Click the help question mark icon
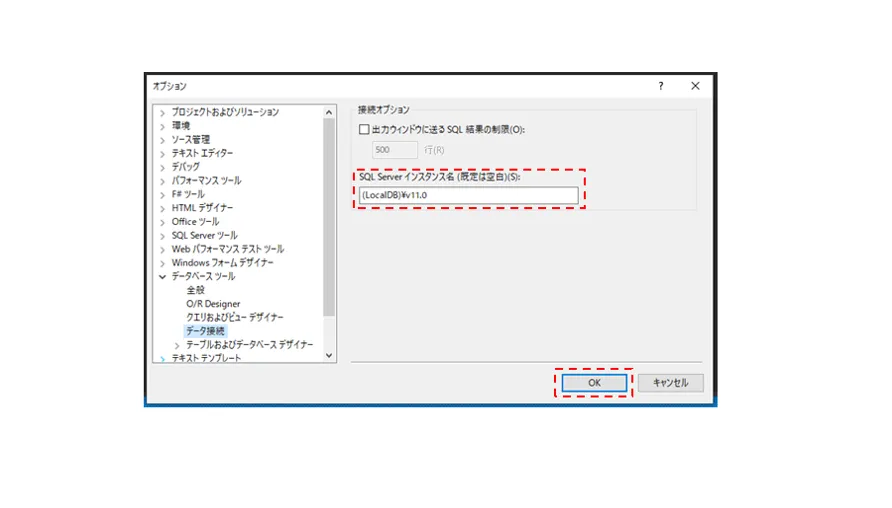Image resolution: width=892 pixels, height=508 pixels. (x=660, y=87)
